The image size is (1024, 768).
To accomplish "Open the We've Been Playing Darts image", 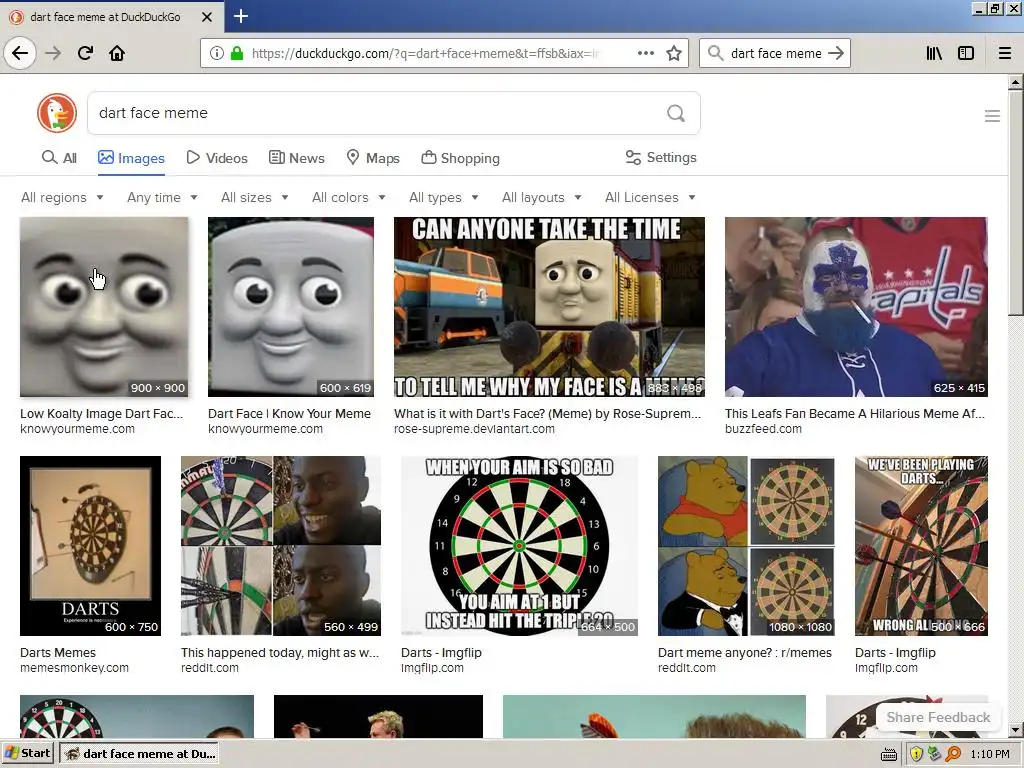I will 921,546.
